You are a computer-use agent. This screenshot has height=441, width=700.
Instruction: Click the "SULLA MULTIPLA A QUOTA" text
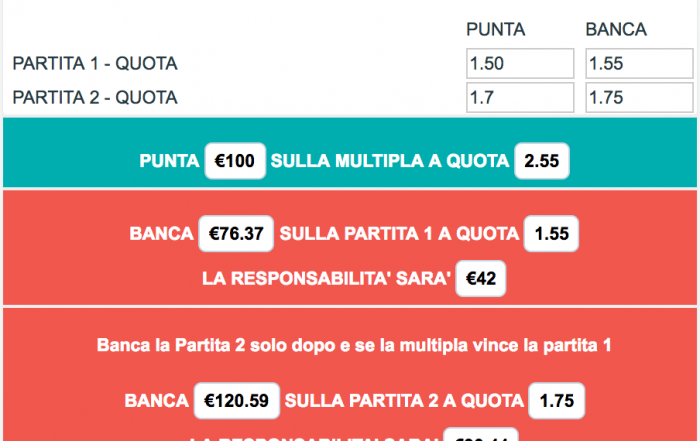tap(389, 161)
